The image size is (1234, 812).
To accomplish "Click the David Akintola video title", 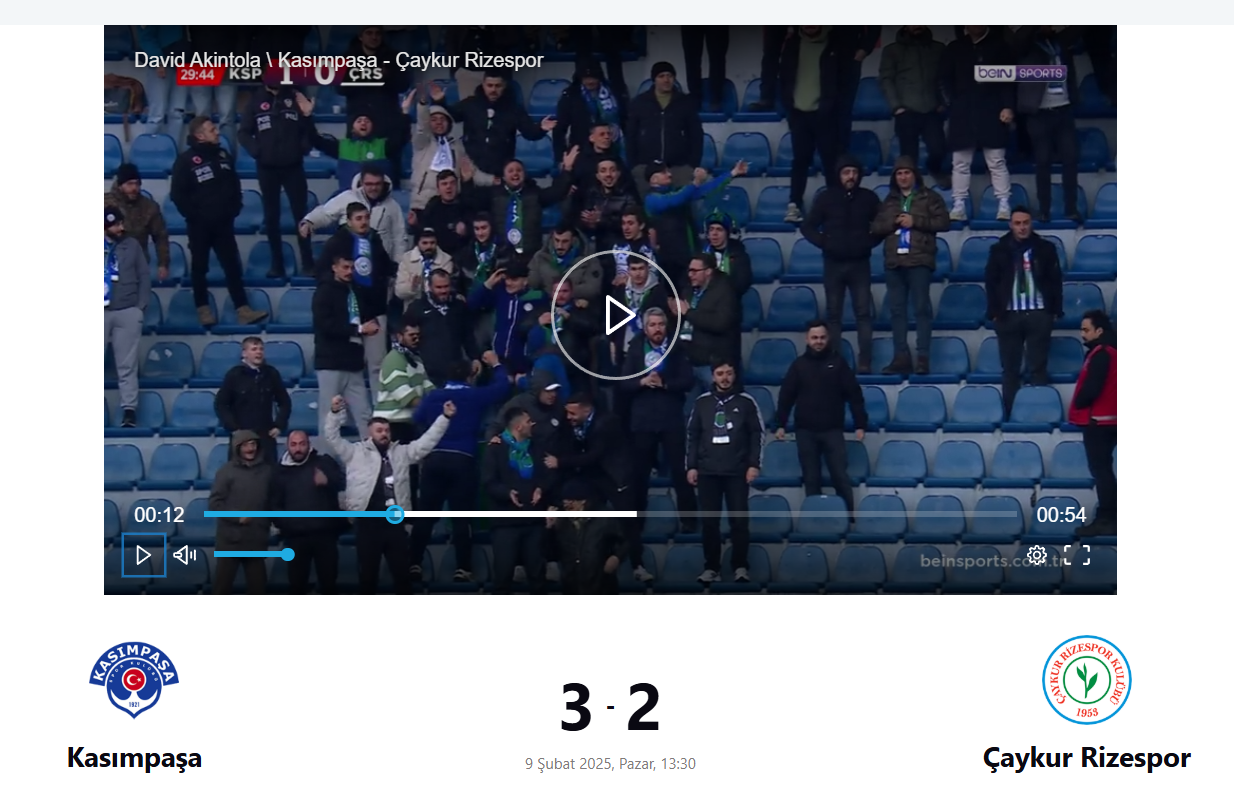I will 339,60.
